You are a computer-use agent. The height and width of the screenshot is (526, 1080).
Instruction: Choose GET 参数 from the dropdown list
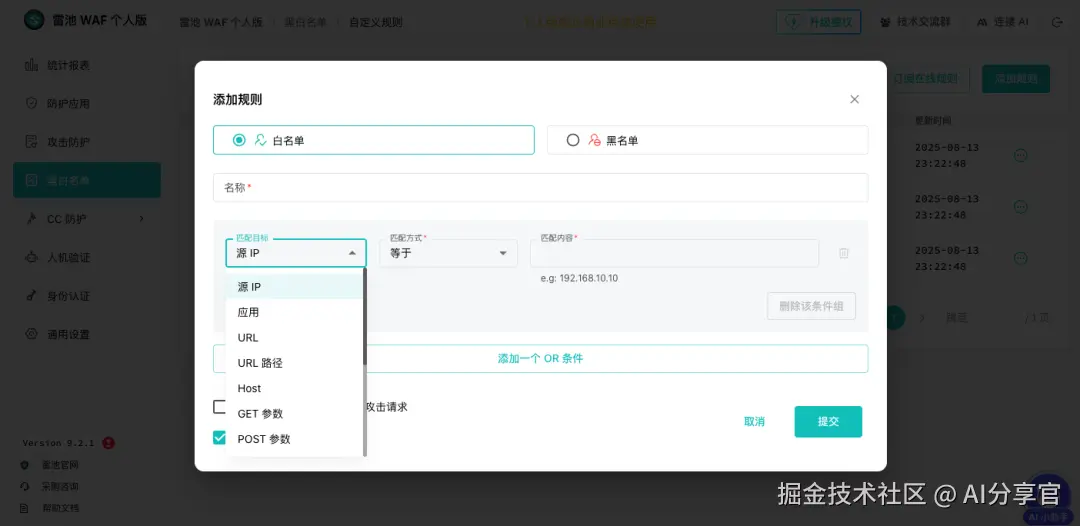pyautogui.click(x=294, y=414)
